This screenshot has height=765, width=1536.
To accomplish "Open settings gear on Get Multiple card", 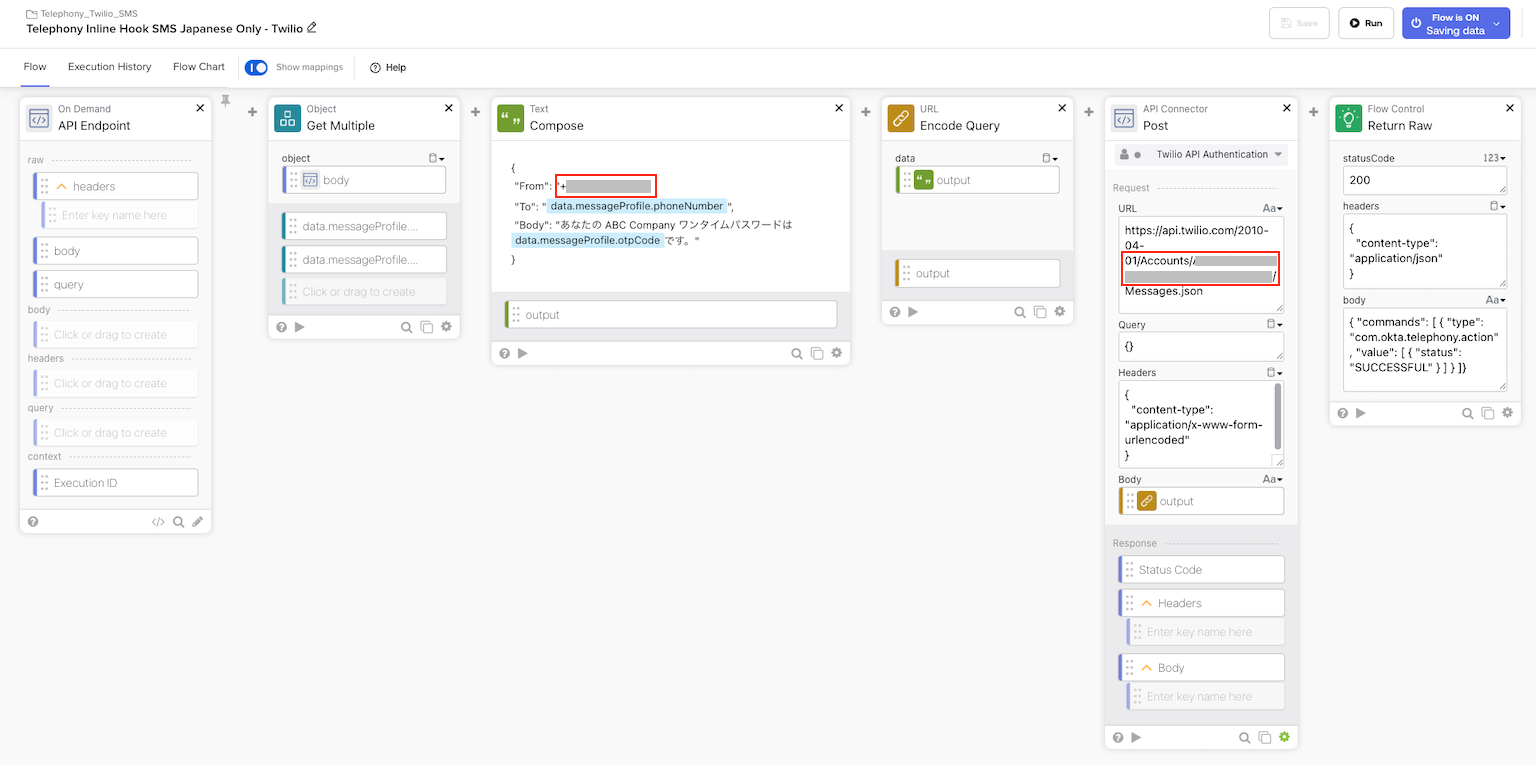I will pos(446,326).
